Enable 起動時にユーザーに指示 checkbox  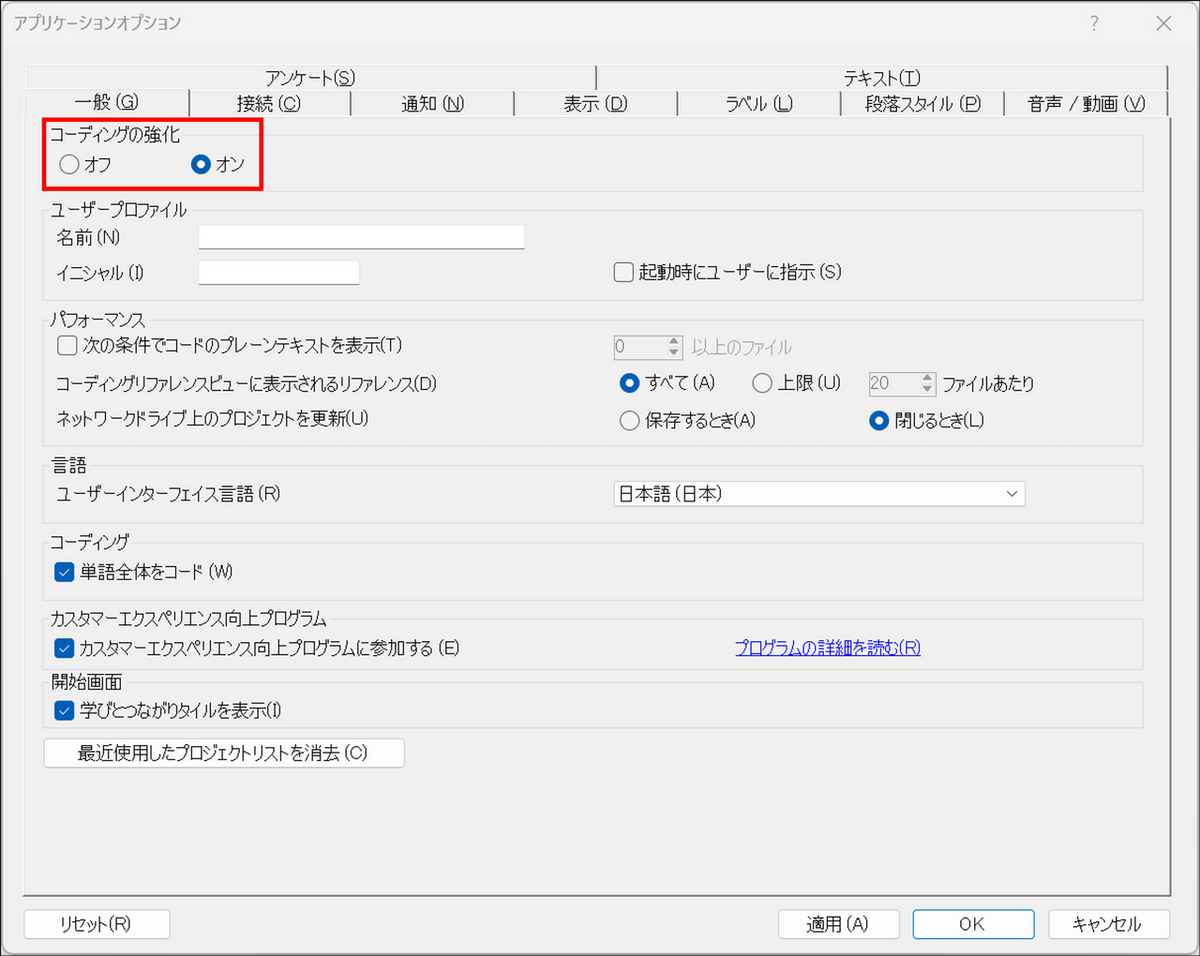point(624,272)
